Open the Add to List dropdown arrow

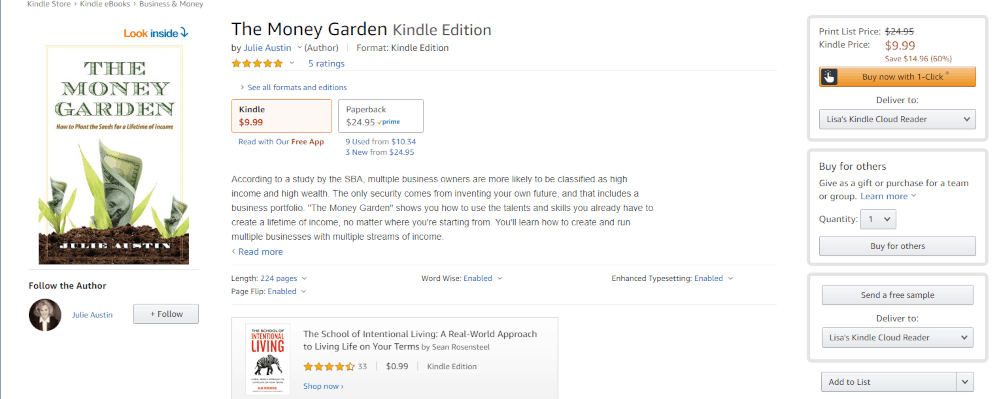[966, 382]
